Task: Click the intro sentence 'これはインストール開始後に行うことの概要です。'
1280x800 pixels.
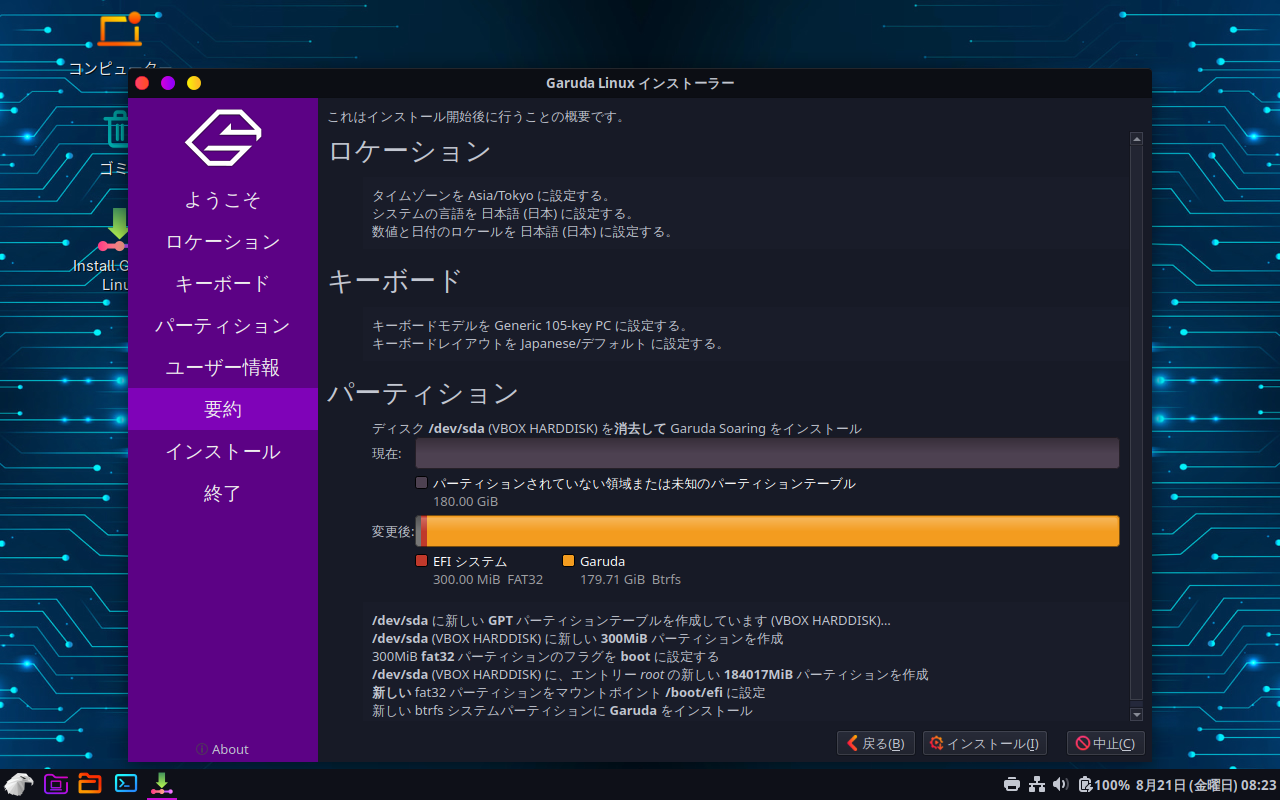Action: point(476,117)
